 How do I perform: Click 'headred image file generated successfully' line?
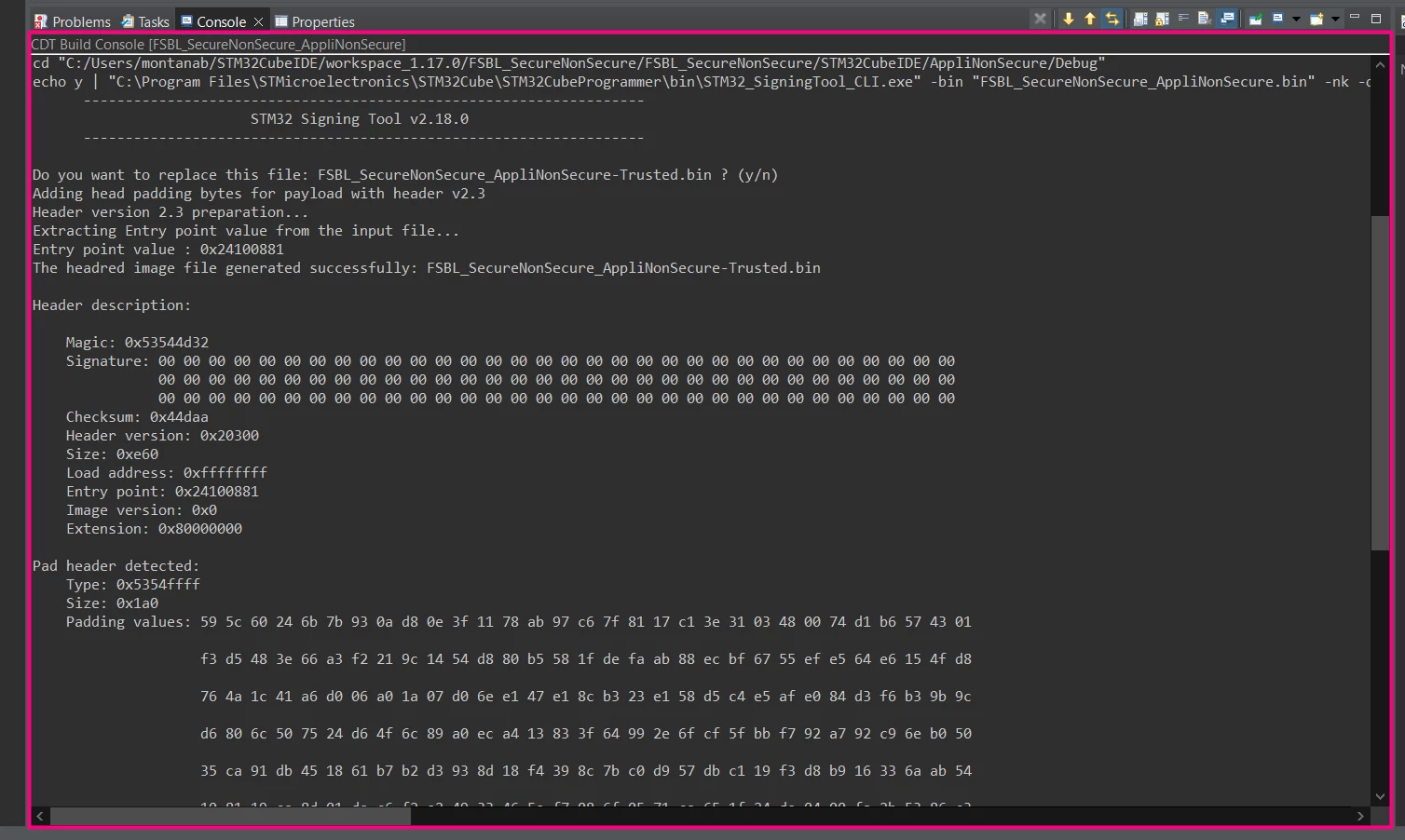click(x=427, y=267)
